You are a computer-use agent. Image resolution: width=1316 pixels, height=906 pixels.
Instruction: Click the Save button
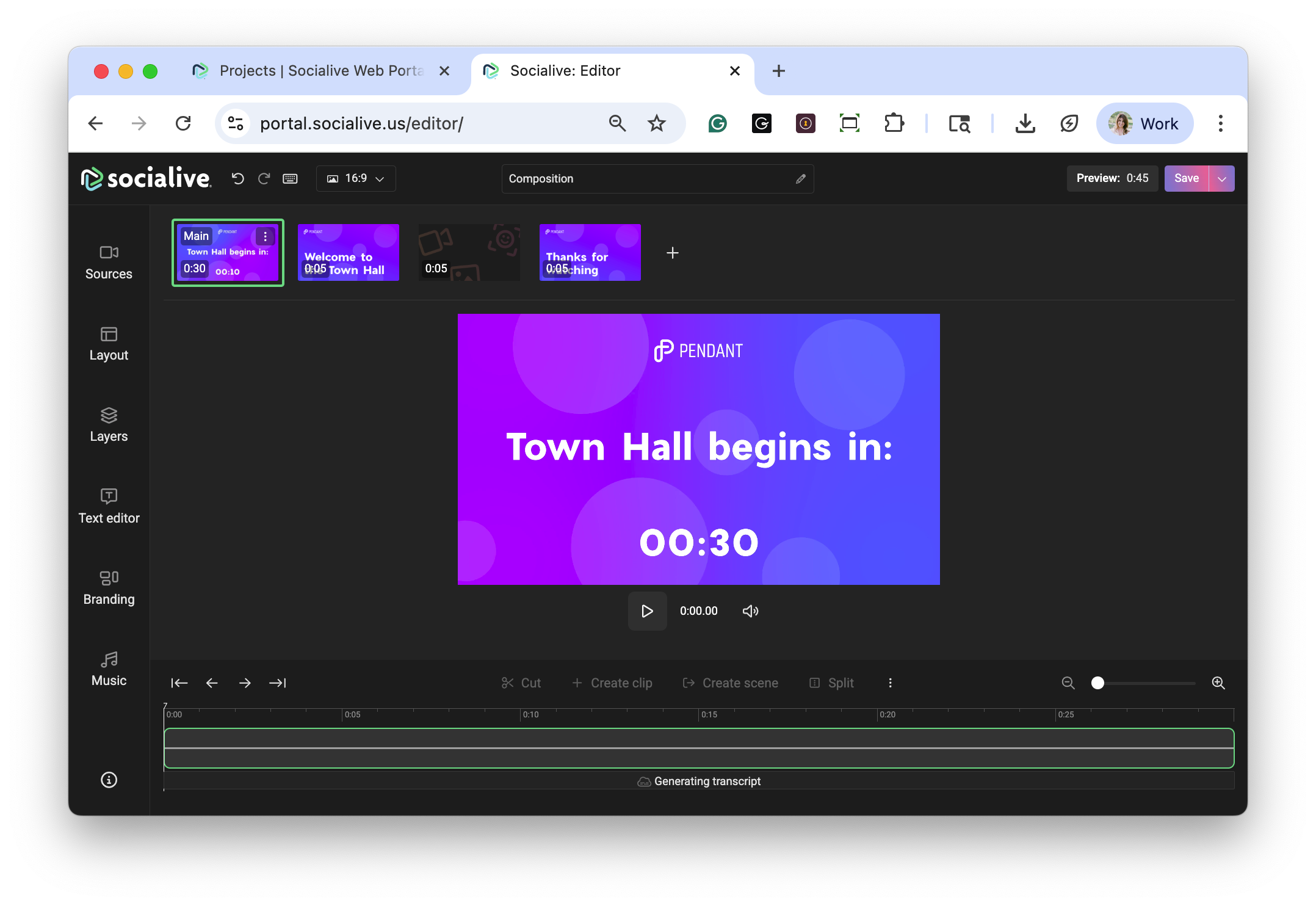tap(1186, 178)
